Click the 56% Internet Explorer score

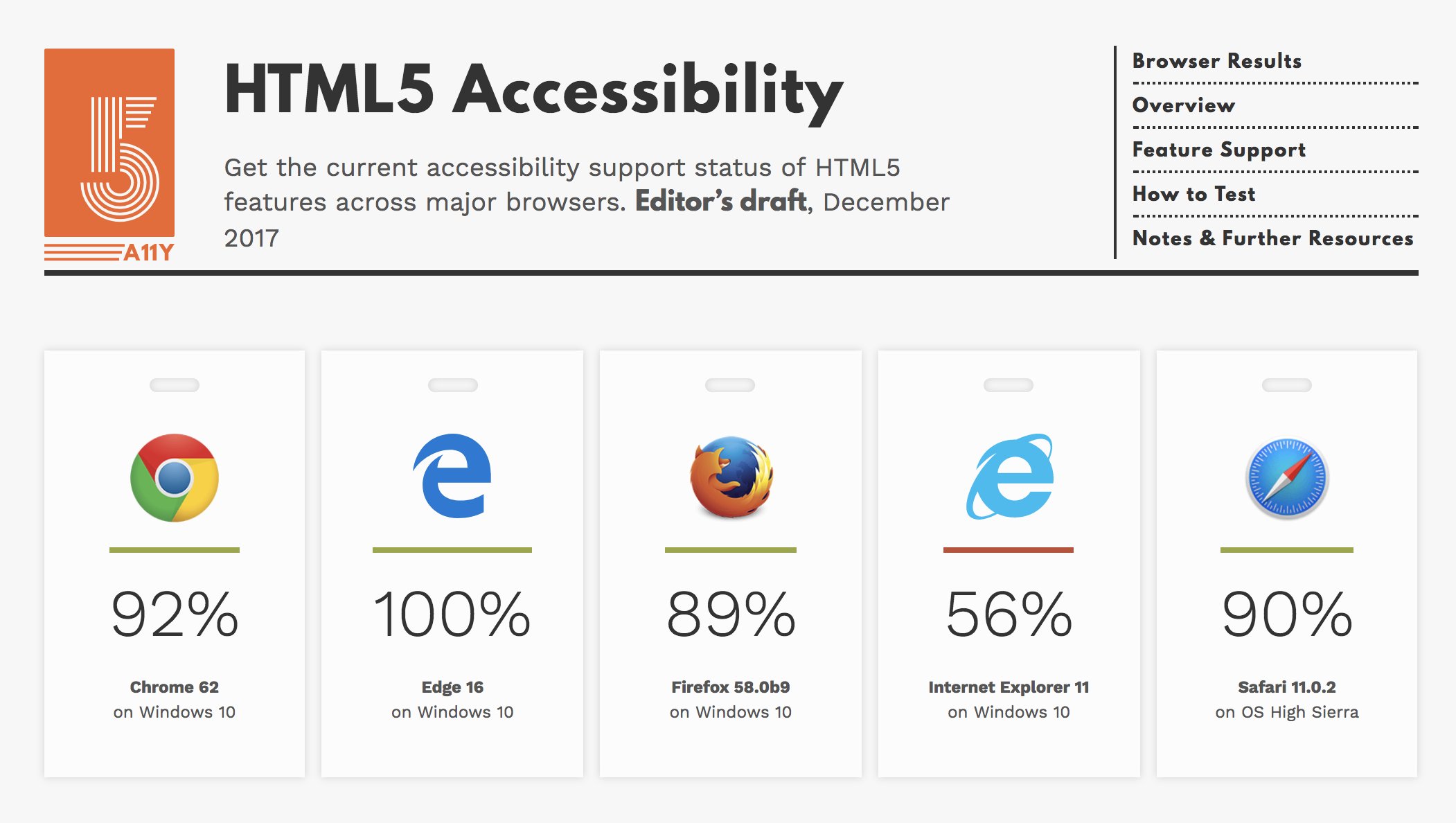tap(1009, 614)
